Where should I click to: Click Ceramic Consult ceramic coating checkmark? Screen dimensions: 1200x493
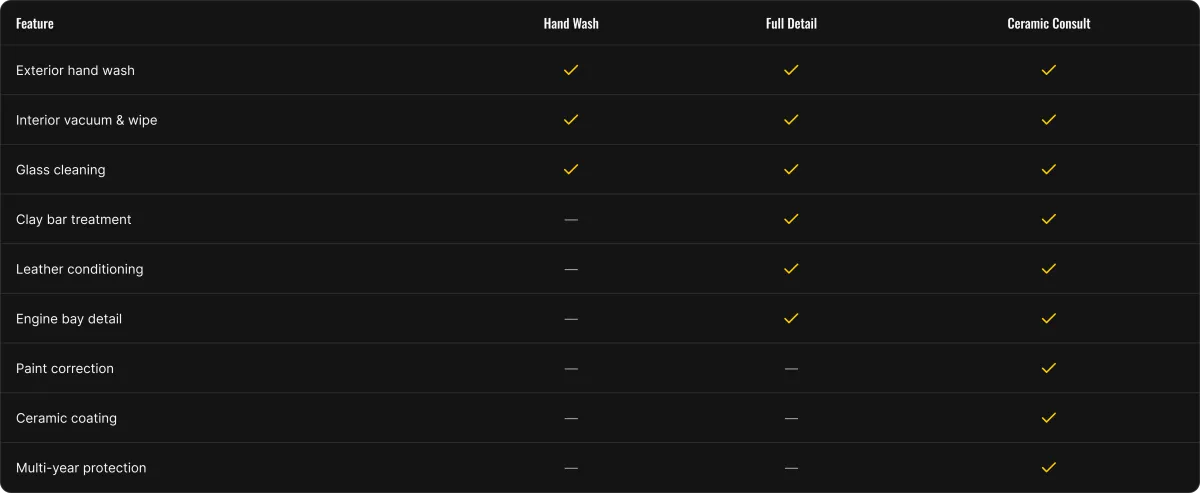[x=1049, y=418]
